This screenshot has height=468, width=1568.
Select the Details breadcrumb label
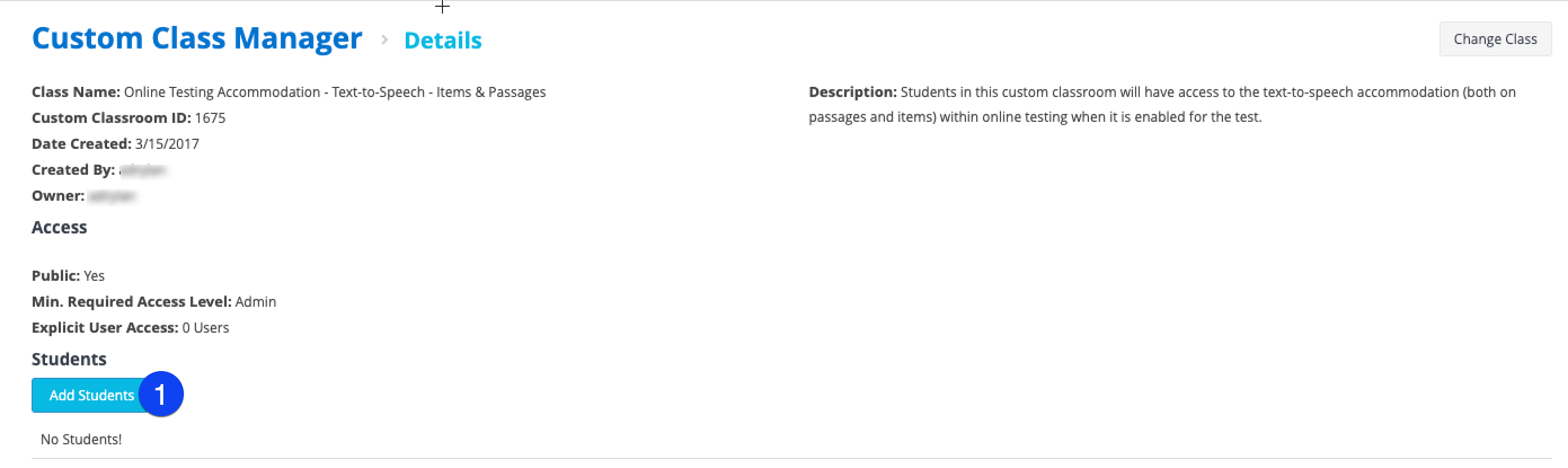tap(442, 40)
